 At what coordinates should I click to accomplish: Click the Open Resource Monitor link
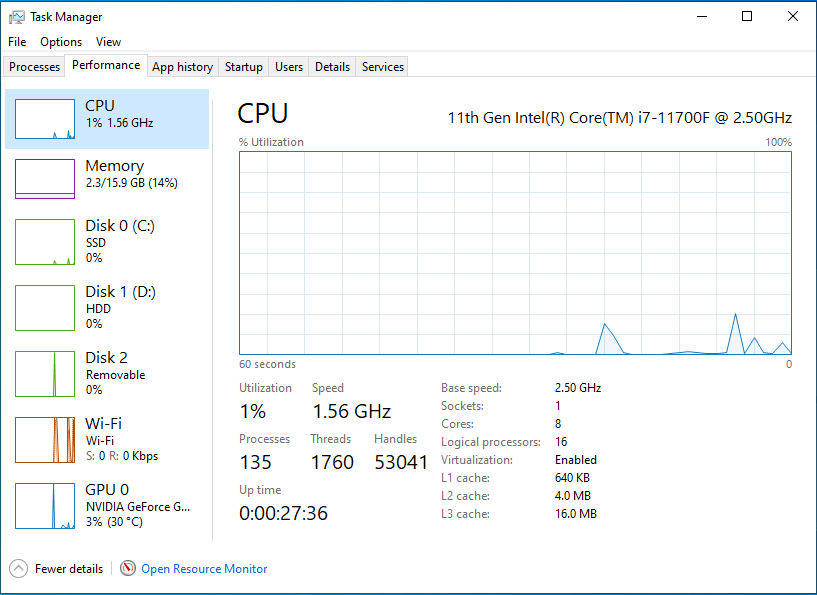pyautogui.click(x=204, y=569)
